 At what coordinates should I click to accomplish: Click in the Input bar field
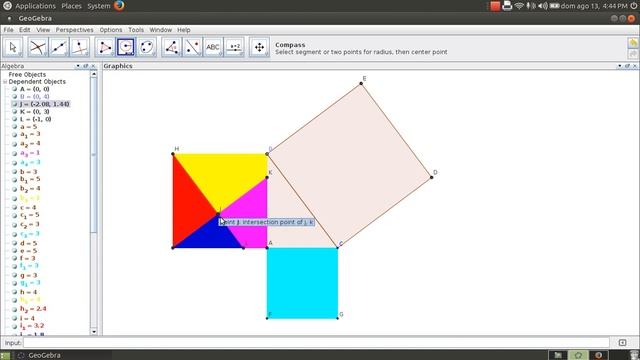316,342
